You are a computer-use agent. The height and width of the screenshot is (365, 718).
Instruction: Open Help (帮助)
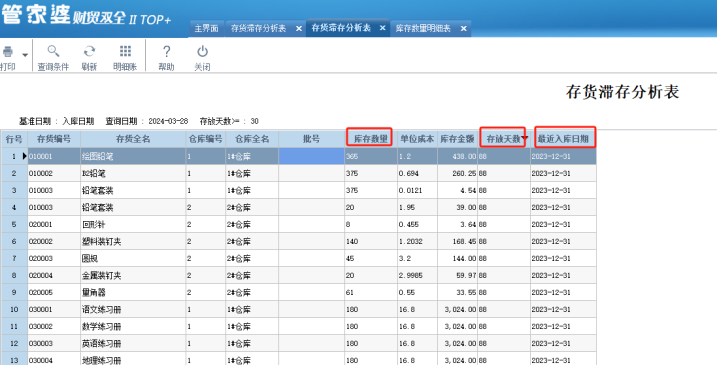(x=167, y=58)
